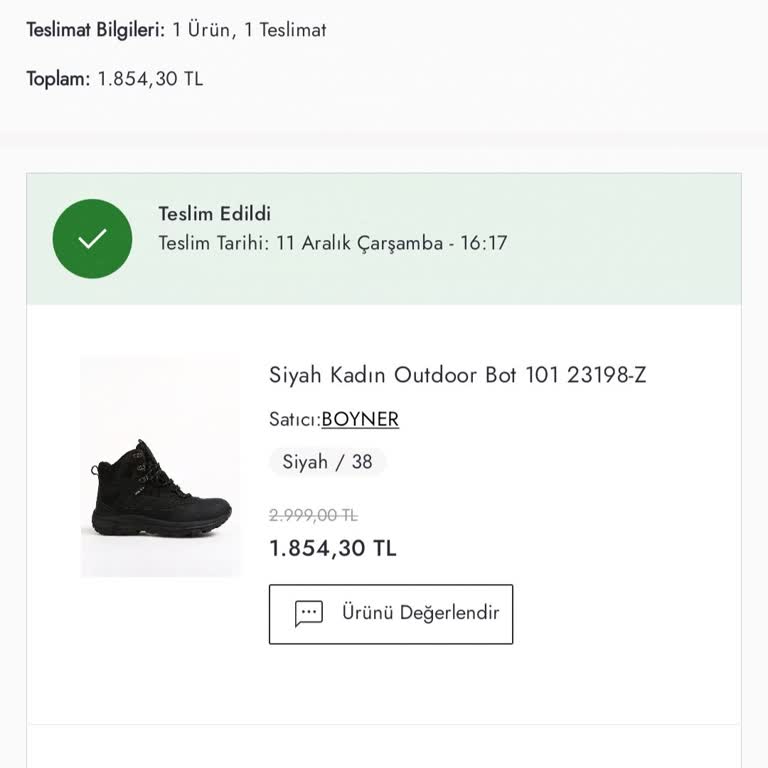The image size is (768, 768).
Task: Click the bold 1.854,30 TL product price
Action: pyautogui.click(x=333, y=548)
